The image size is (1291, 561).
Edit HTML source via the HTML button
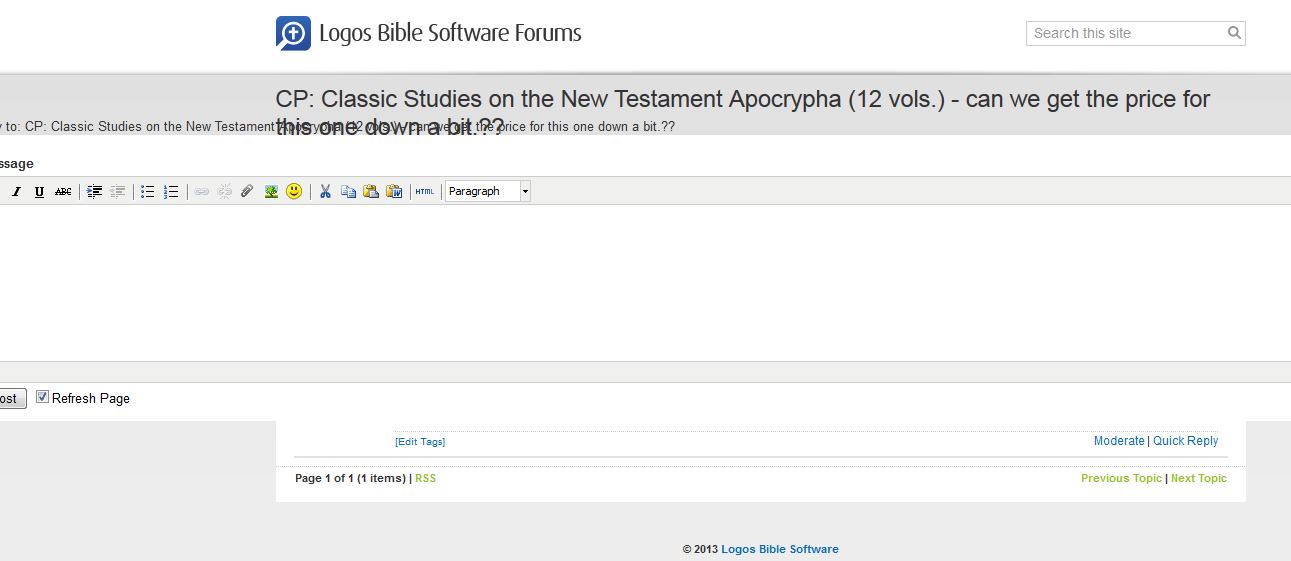[x=425, y=191]
